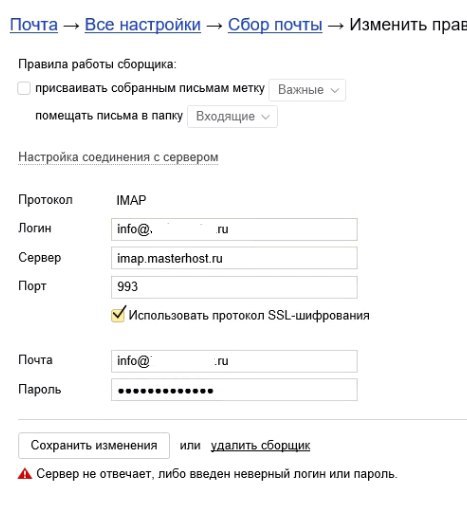Click the chevron arrow in Входящие dropdown
The image size is (467, 512).
(265, 117)
